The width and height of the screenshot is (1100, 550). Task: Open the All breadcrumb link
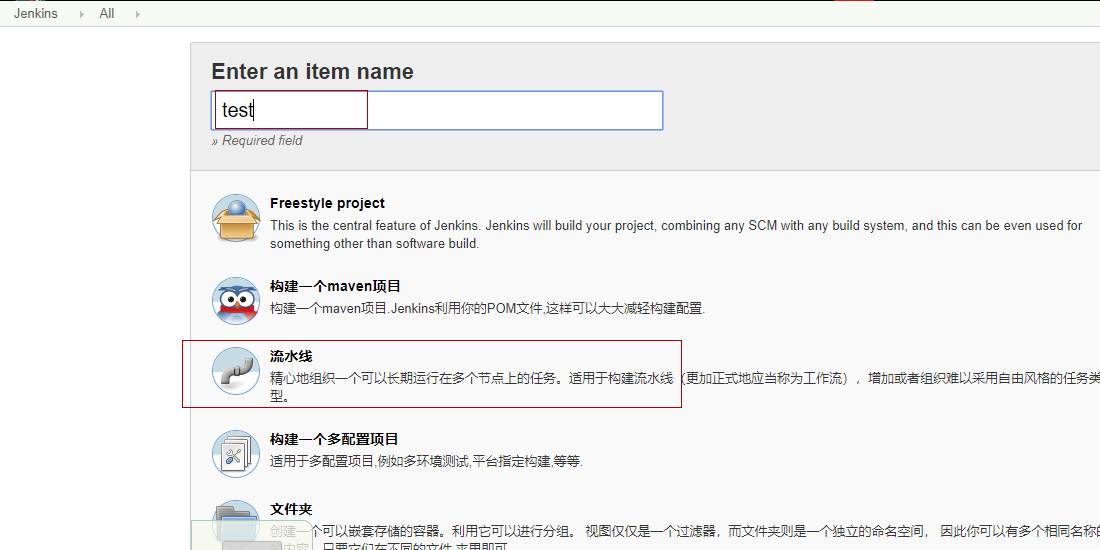coord(107,13)
